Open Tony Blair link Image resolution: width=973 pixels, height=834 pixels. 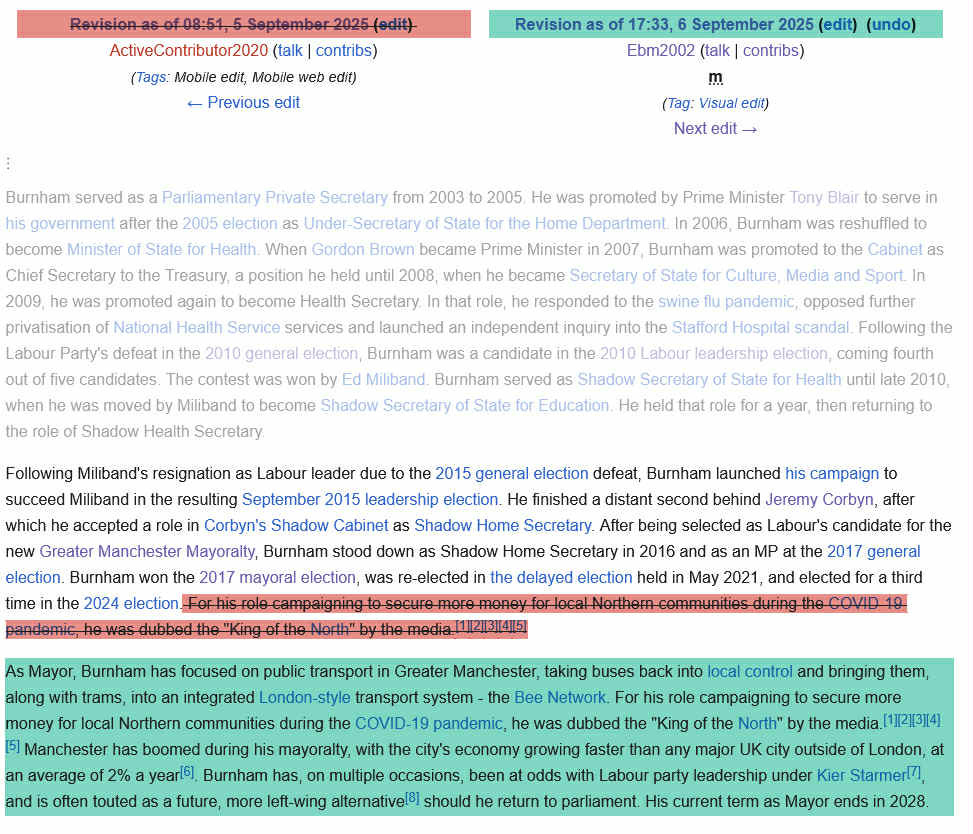pyautogui.click(x=824, y=197)
